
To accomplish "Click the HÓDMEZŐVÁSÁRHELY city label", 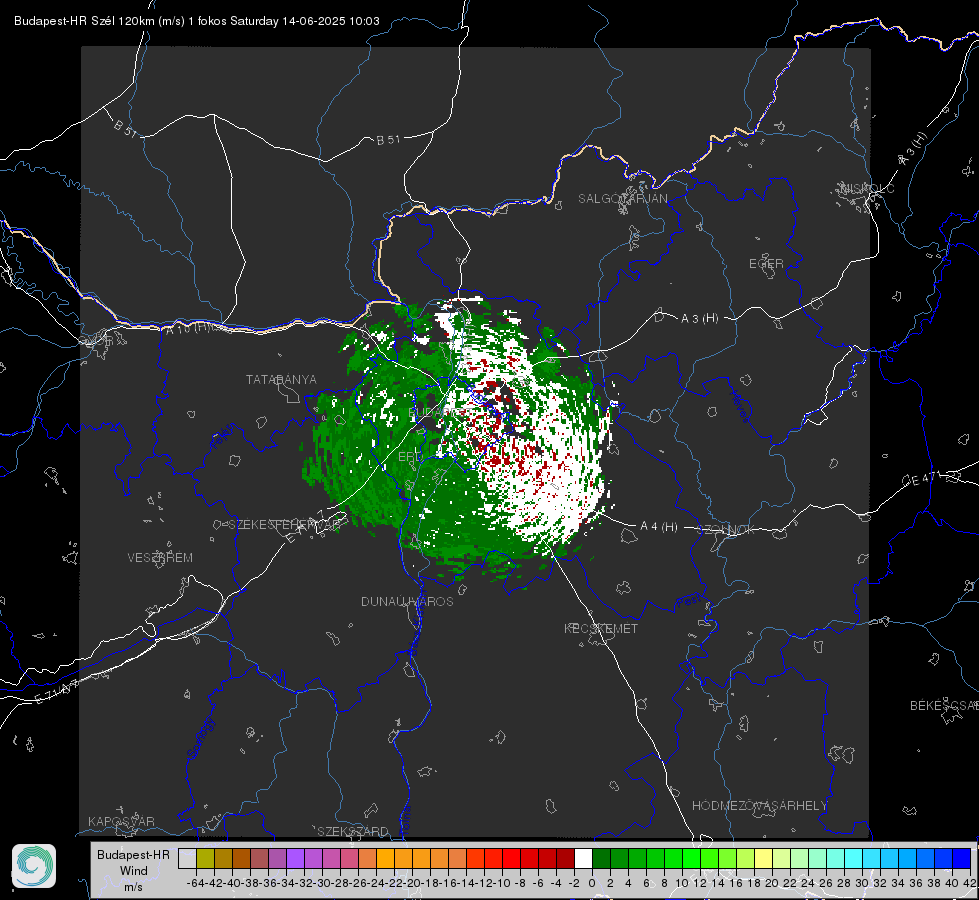I will click(x=759, y=806).
